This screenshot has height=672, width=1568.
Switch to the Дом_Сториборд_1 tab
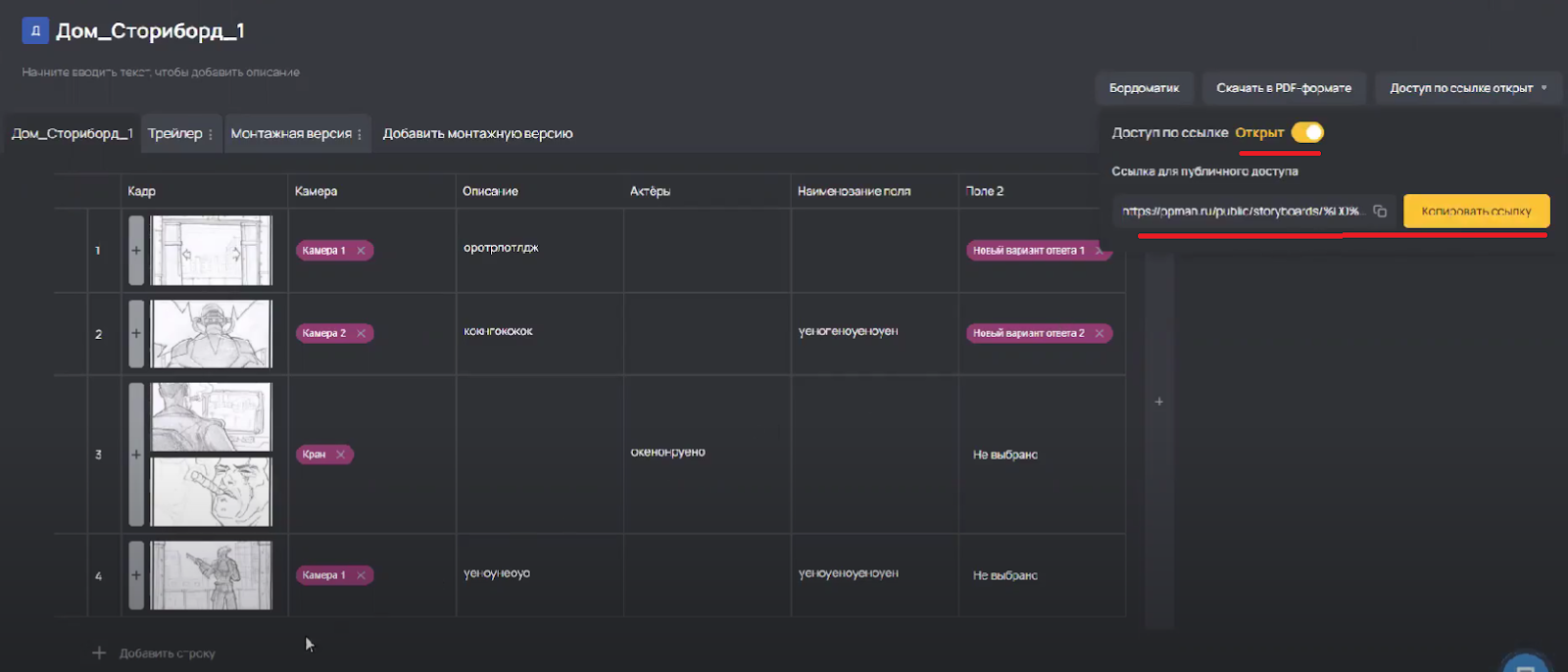point(72,134)
